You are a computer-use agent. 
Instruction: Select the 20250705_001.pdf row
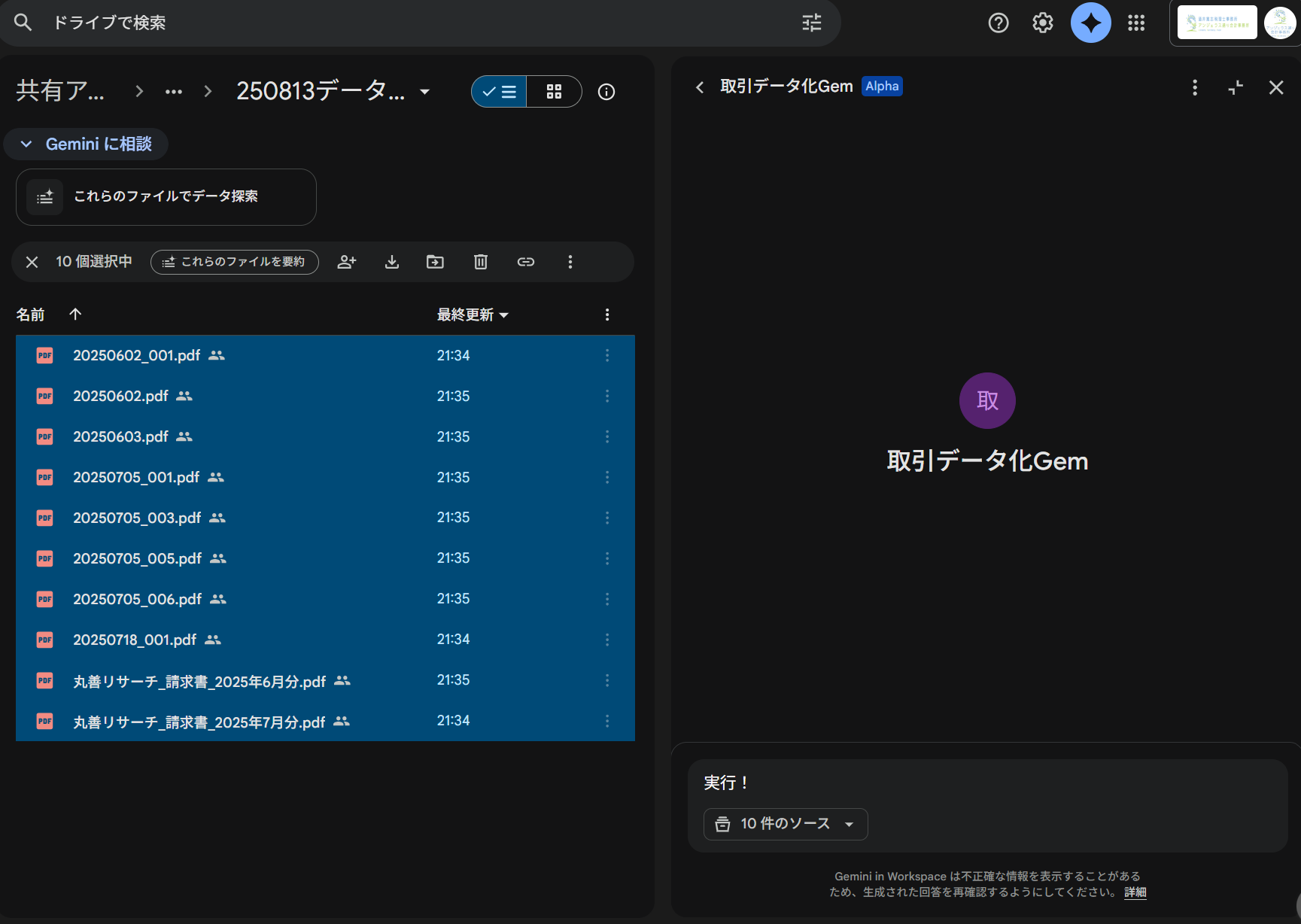[325, 477]
